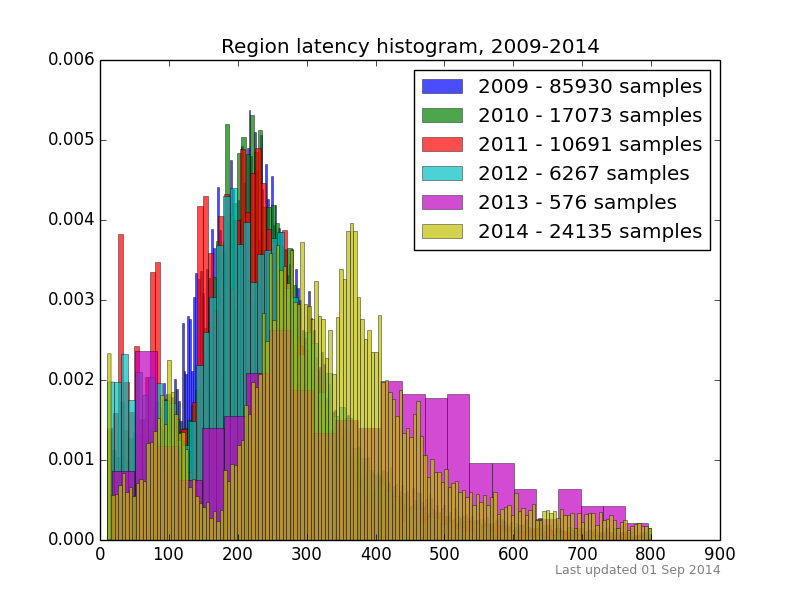Click the y-axis tick label 0.003
This screenshot has height=600, width=800.
(x=71, y=299)
